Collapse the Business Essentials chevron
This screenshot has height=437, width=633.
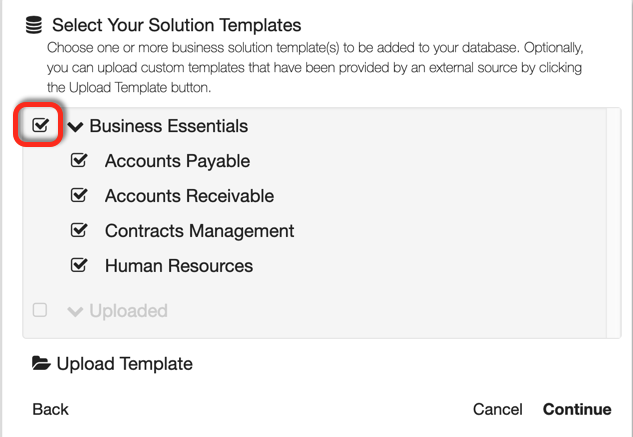[76, 127]
